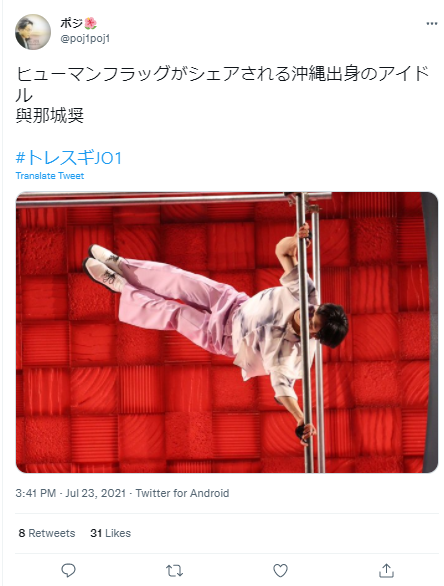This screenshot has height=586, width=444.
Task: Open the share tweet icon
Action: click(386, 570)
